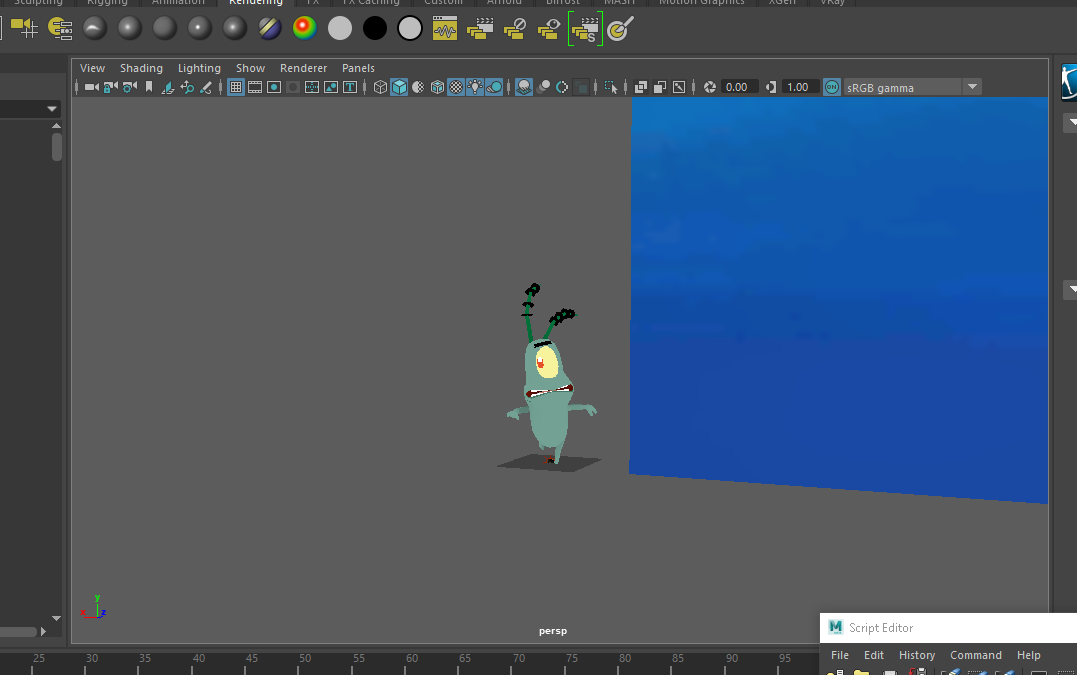Create a Phong E material sphere icon
Viewport: 1077px width, 675px height.
point(235,28)
